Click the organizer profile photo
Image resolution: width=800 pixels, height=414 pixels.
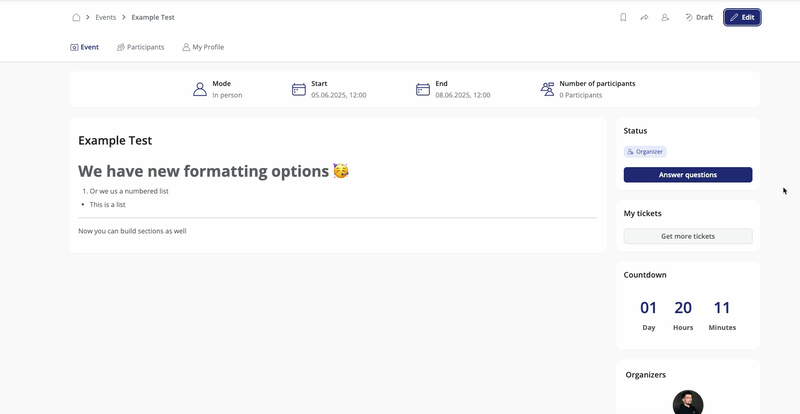tap(688, 403)
